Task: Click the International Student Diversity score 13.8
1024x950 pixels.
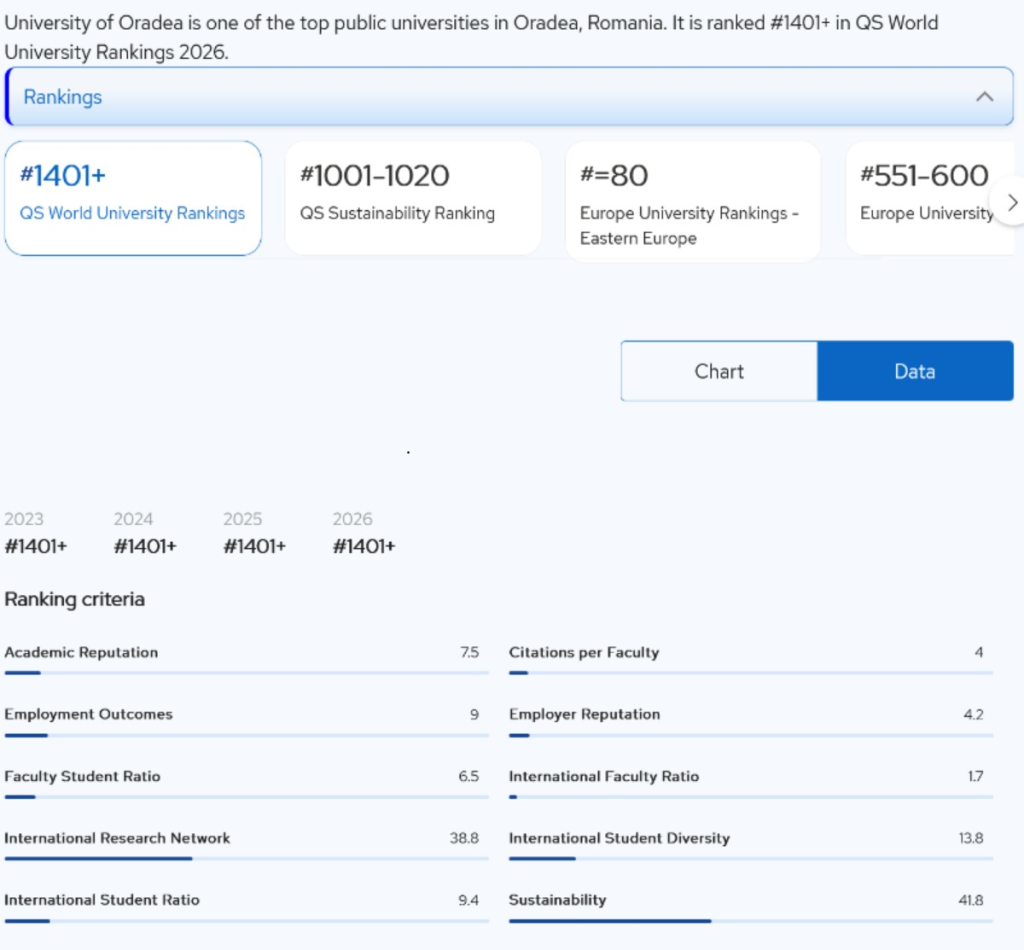Action: click(x=971, y=838)
